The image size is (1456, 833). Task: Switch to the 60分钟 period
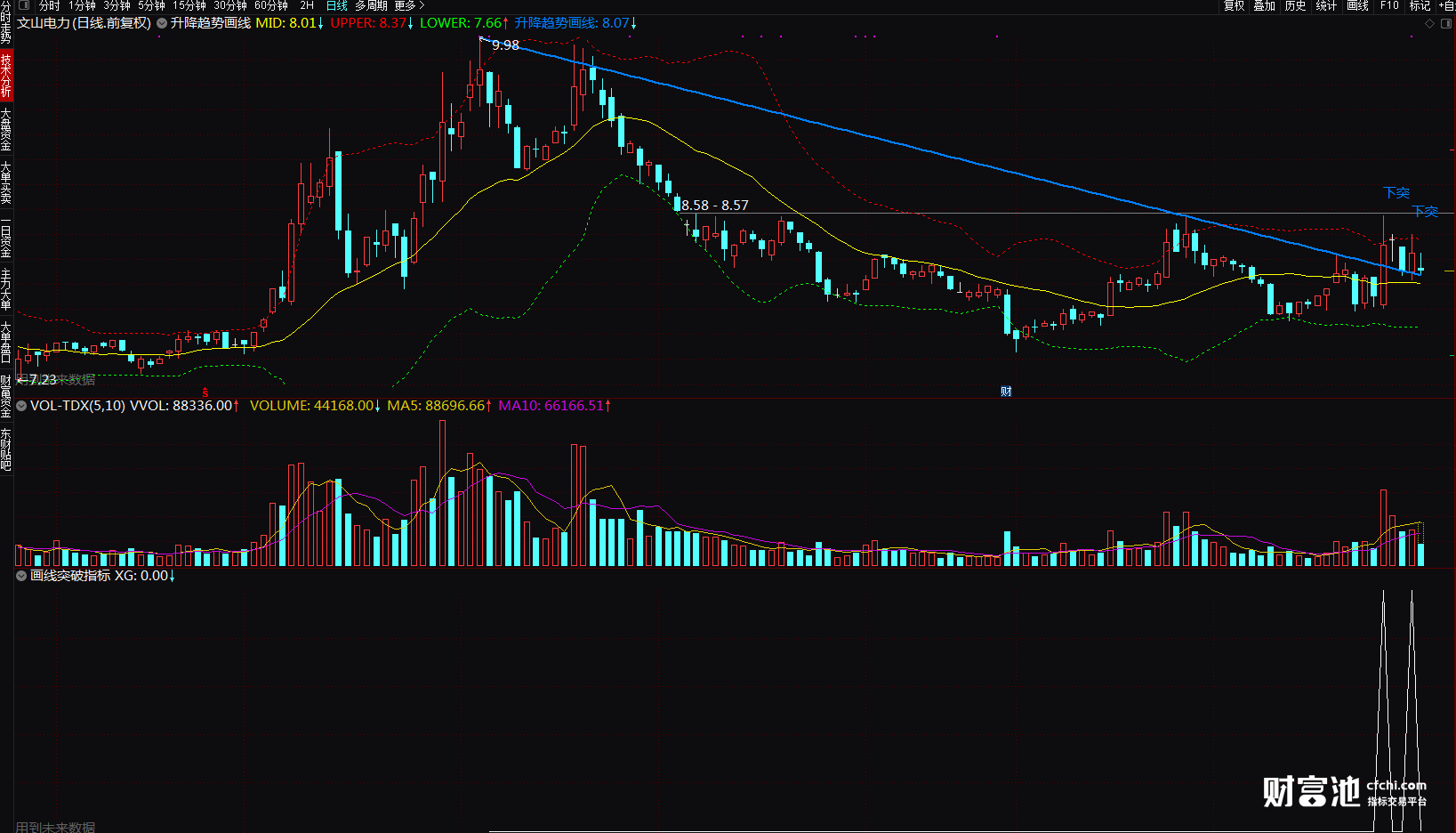(271, 5)
